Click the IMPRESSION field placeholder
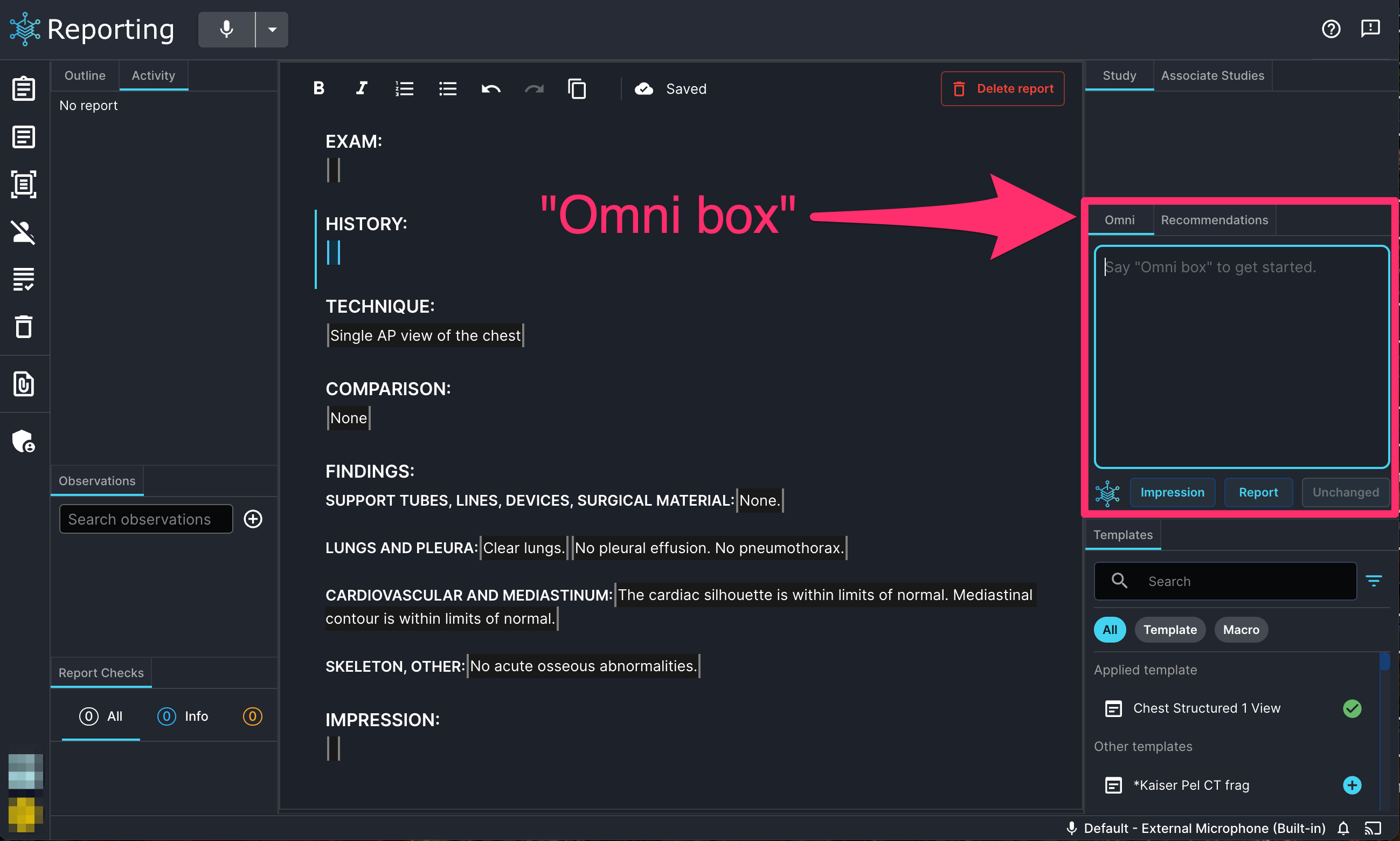 [334, 748]
